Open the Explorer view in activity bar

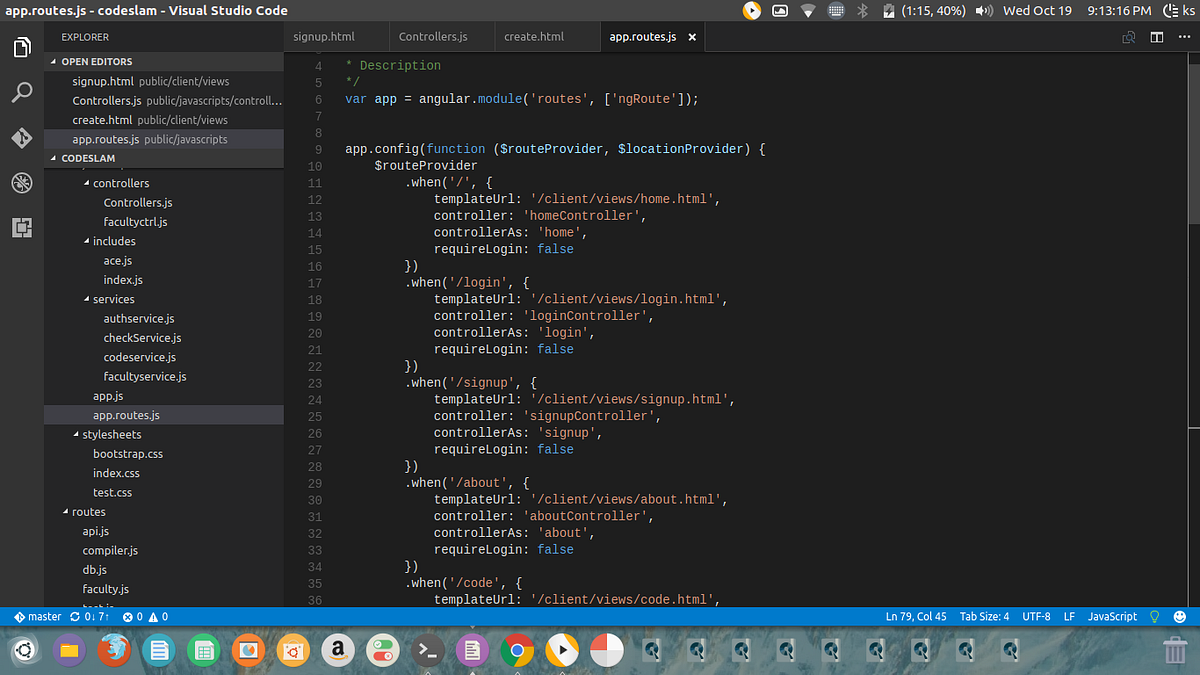22,47
